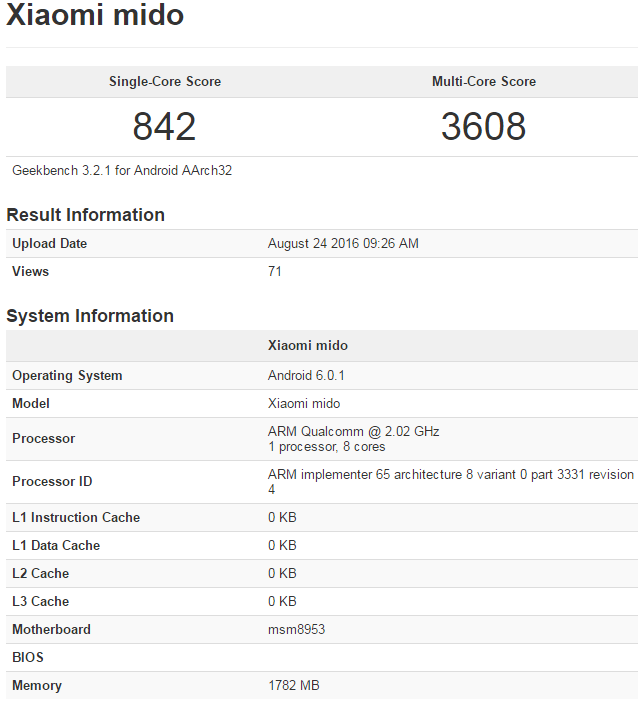Click the Views count 71
Image resolution: width=638 pixels, height=701 pixels.
coord(275,271)
